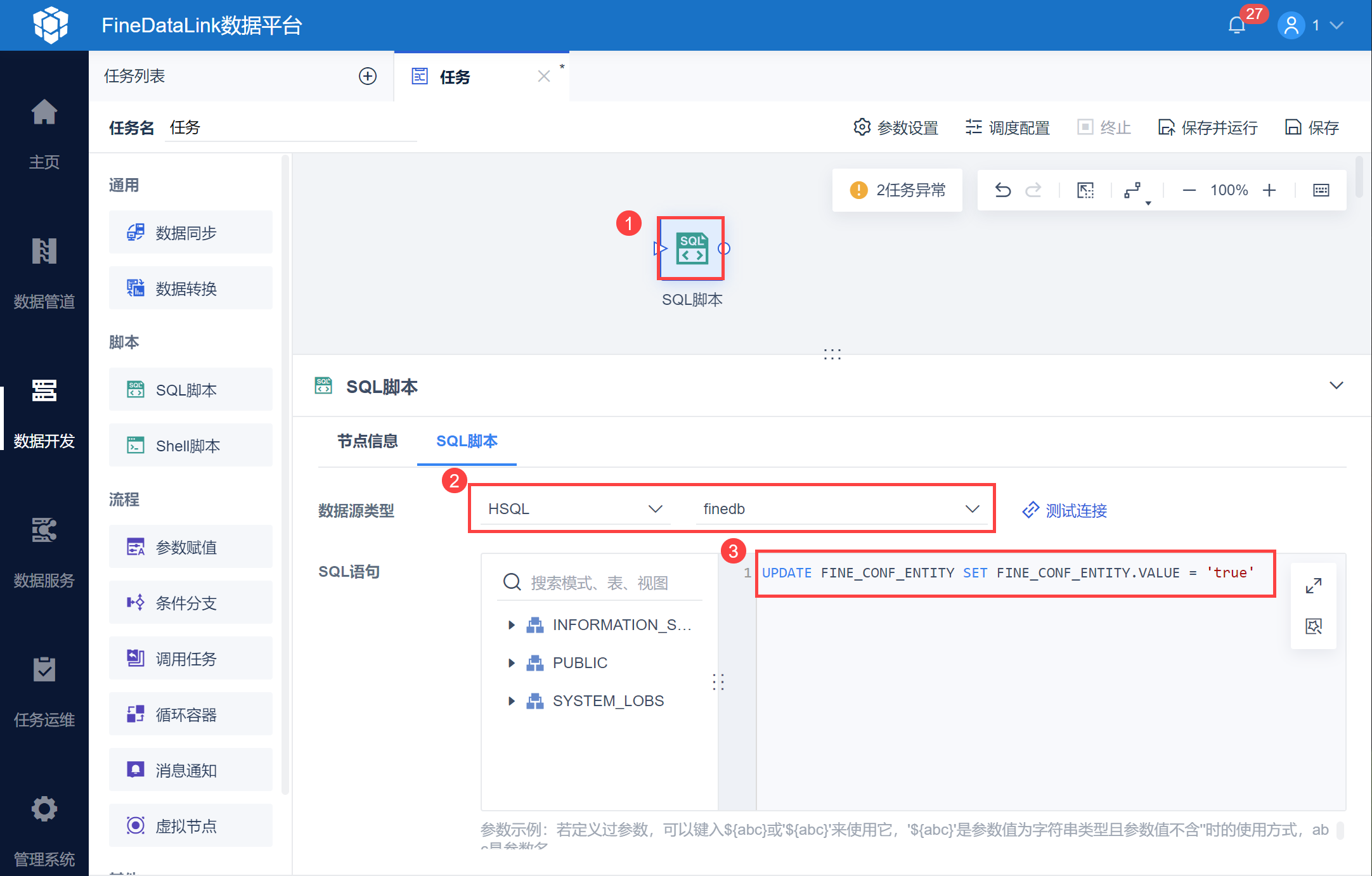Add new task with plus icon

(368, 76)
